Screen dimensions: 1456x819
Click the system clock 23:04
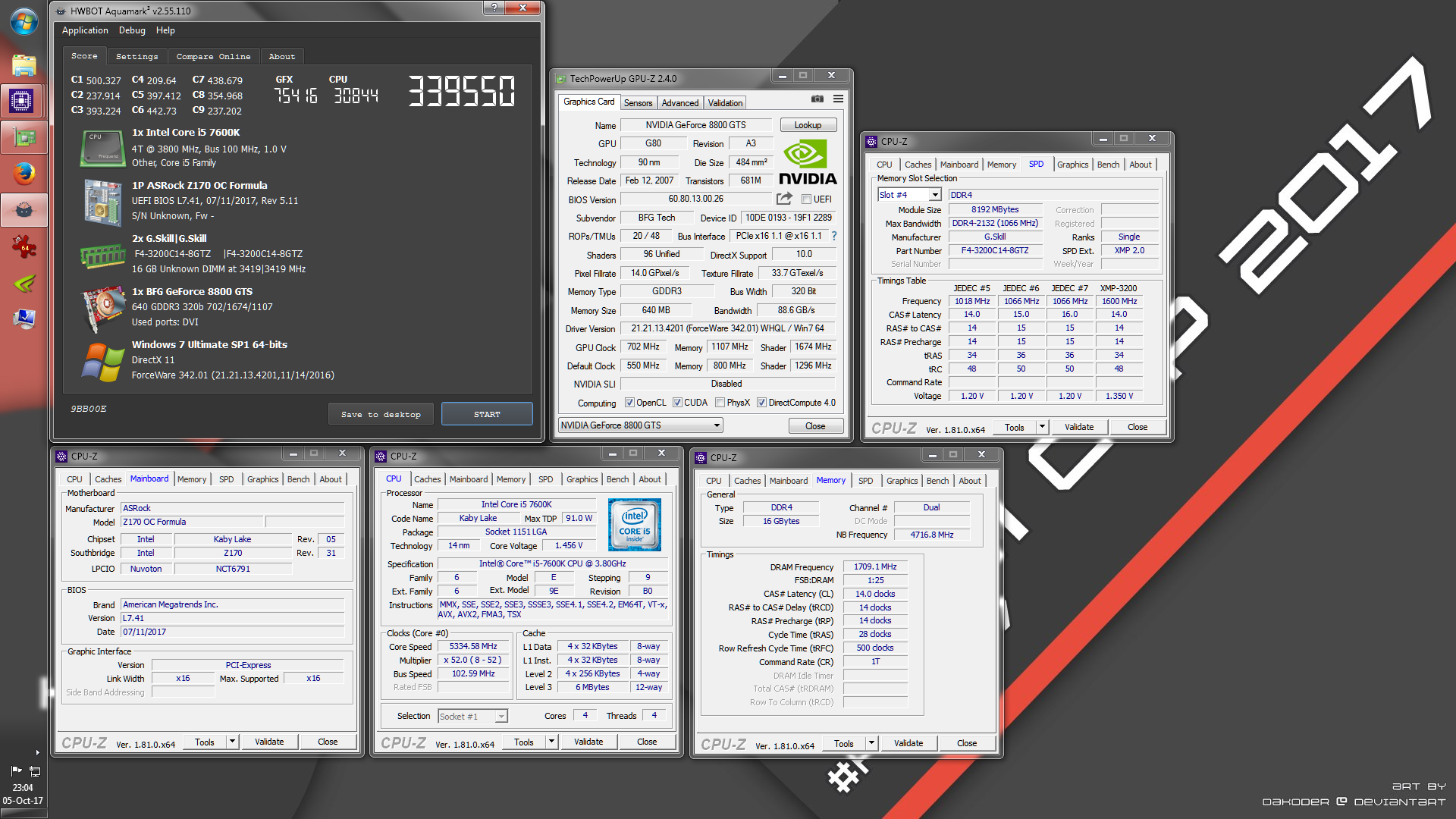coord(23,787)
